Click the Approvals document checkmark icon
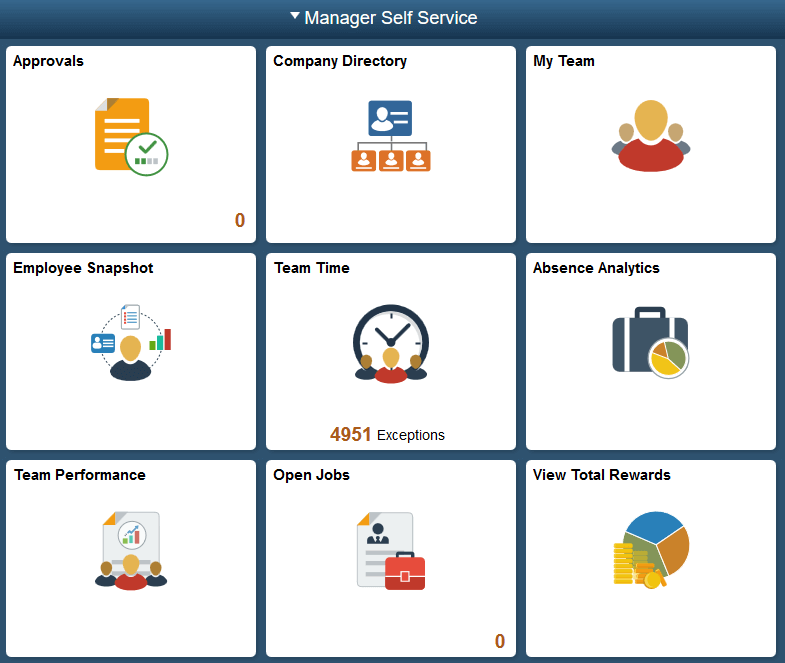This screenshot has height=663, width=785. click(131, 137)
